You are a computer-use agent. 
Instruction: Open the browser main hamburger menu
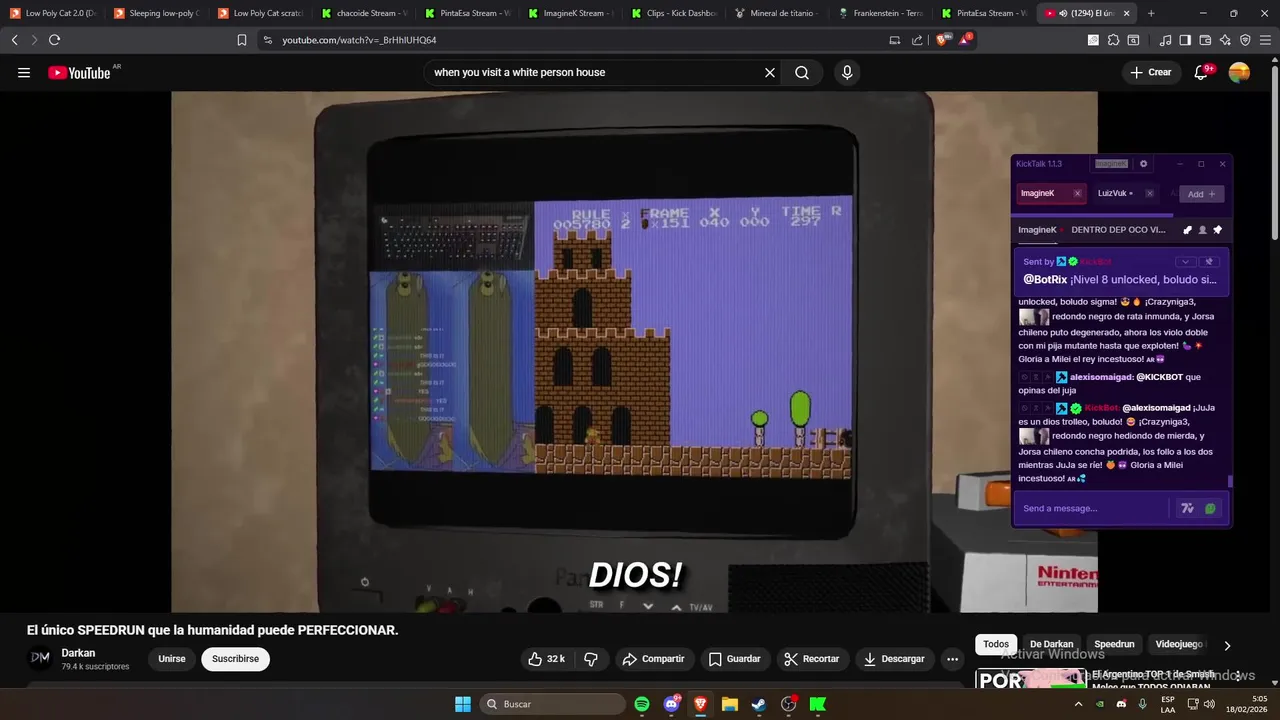[1265, 40]
